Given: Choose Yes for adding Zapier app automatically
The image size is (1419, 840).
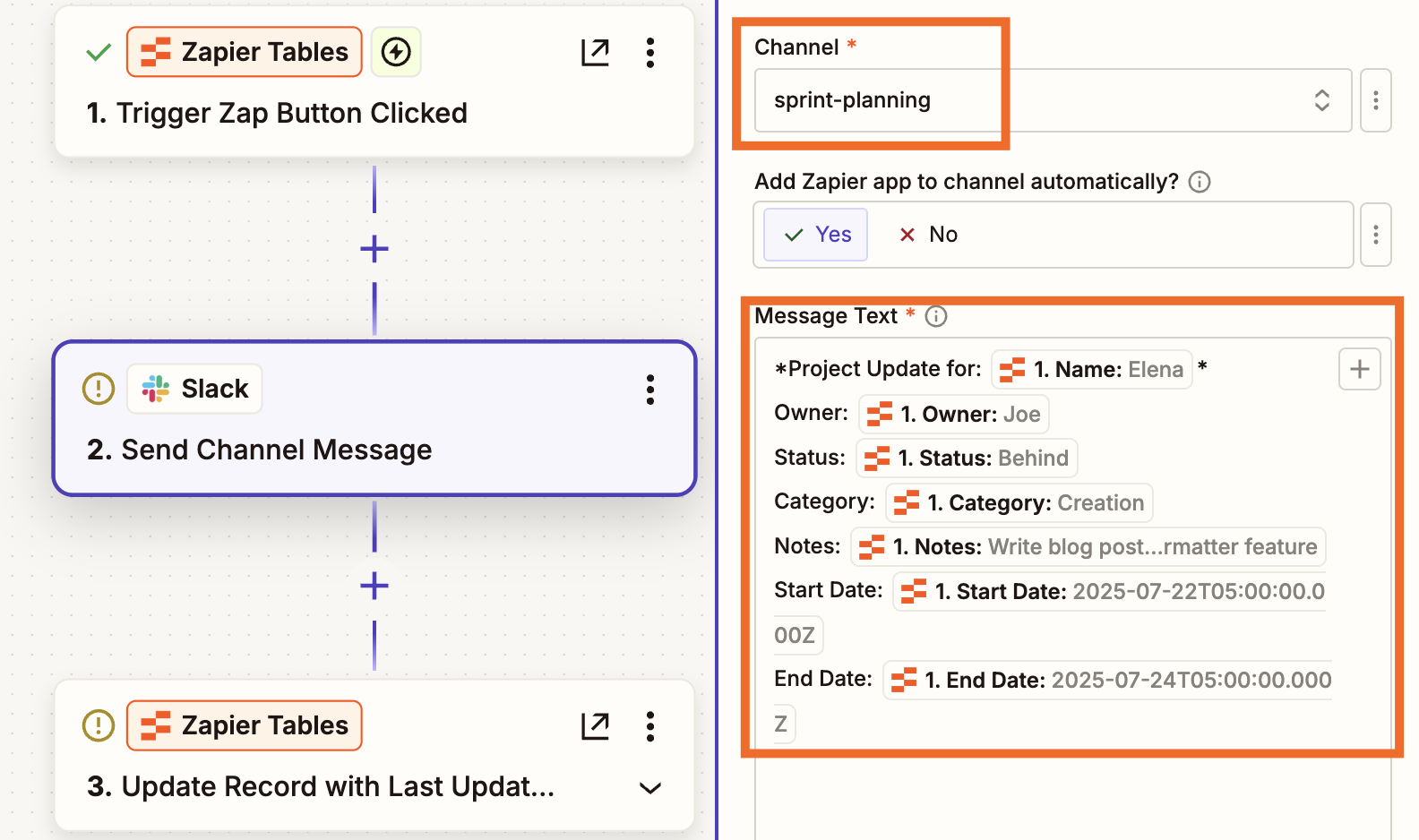Looking at the screenshot, I should click(816, 235).
